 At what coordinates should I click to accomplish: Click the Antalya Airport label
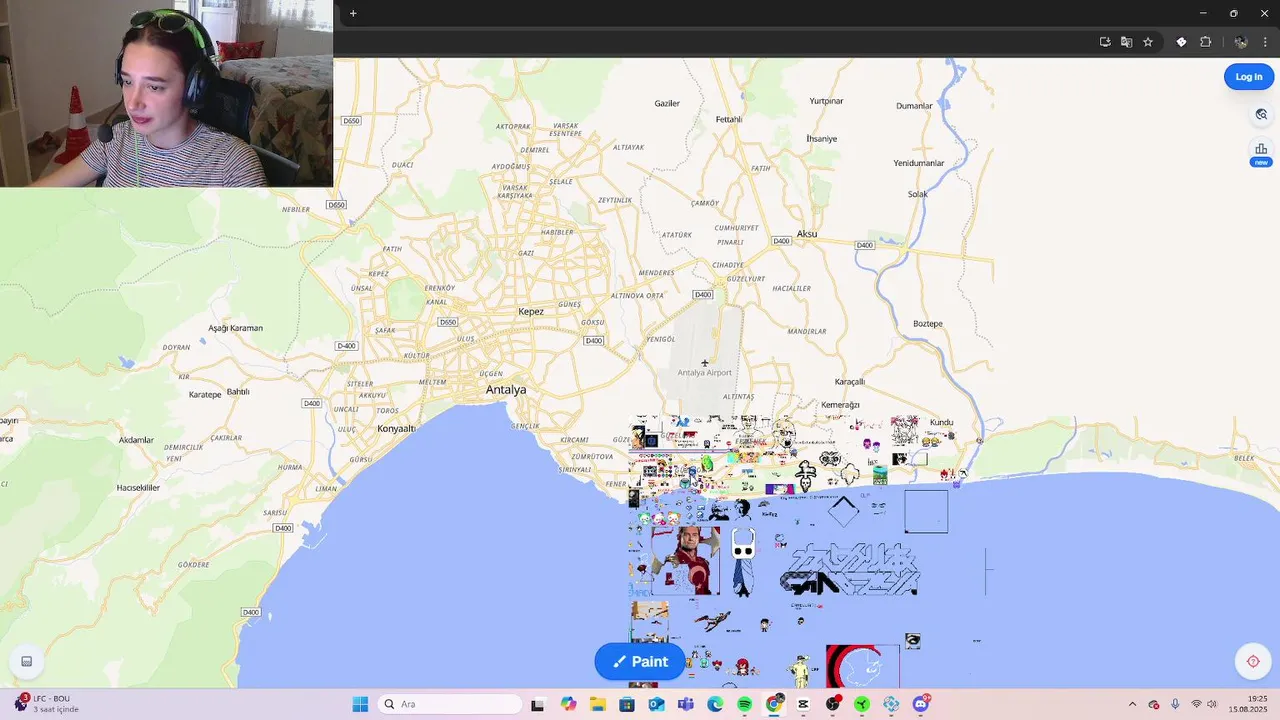coord(705,372)
